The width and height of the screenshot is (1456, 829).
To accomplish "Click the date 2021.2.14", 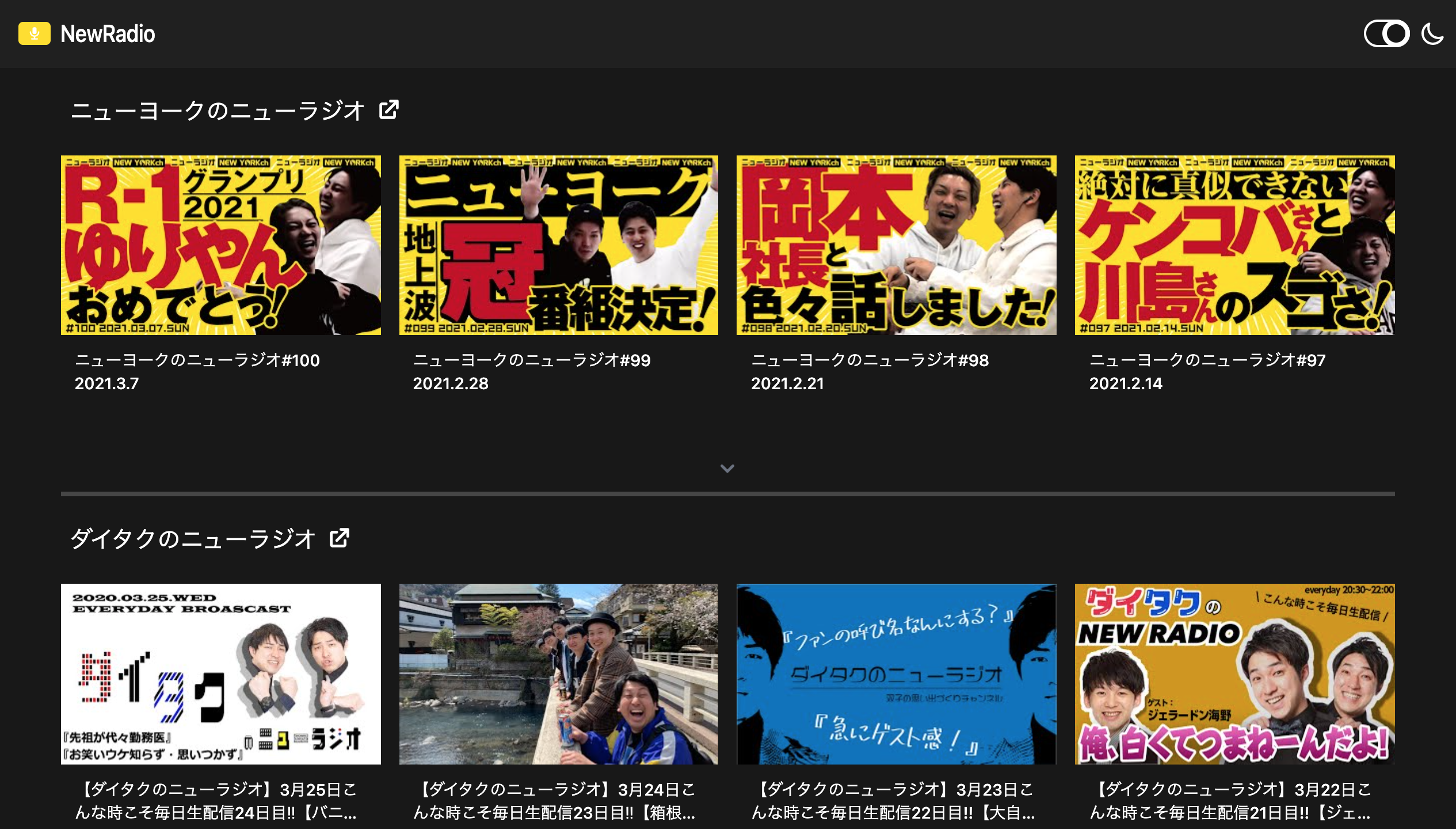I will [1126, 383].
